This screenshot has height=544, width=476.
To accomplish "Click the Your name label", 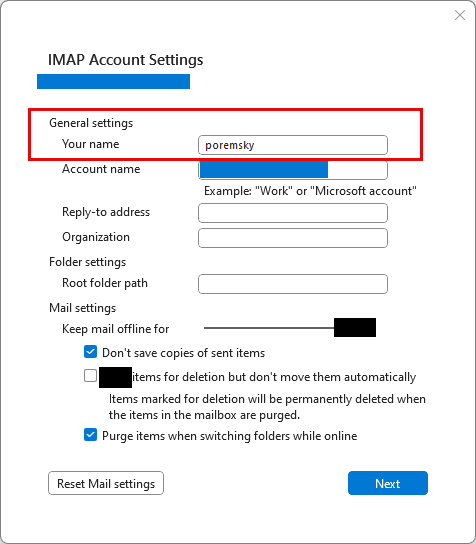I will click(x=91, y=144).
